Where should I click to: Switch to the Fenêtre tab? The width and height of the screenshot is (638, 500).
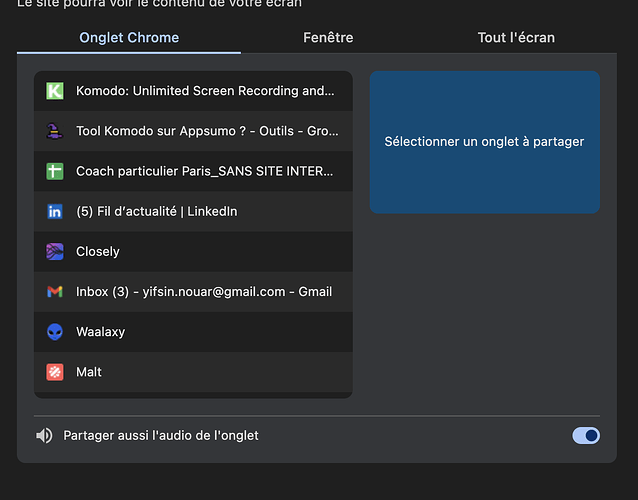coord(328,37)
